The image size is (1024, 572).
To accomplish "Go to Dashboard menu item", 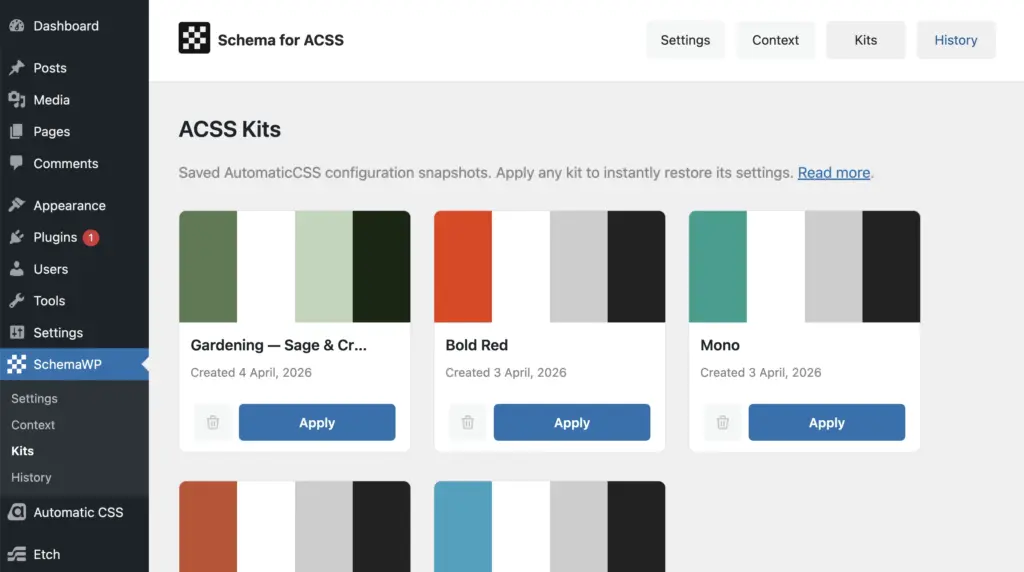I will pos(74,26).
